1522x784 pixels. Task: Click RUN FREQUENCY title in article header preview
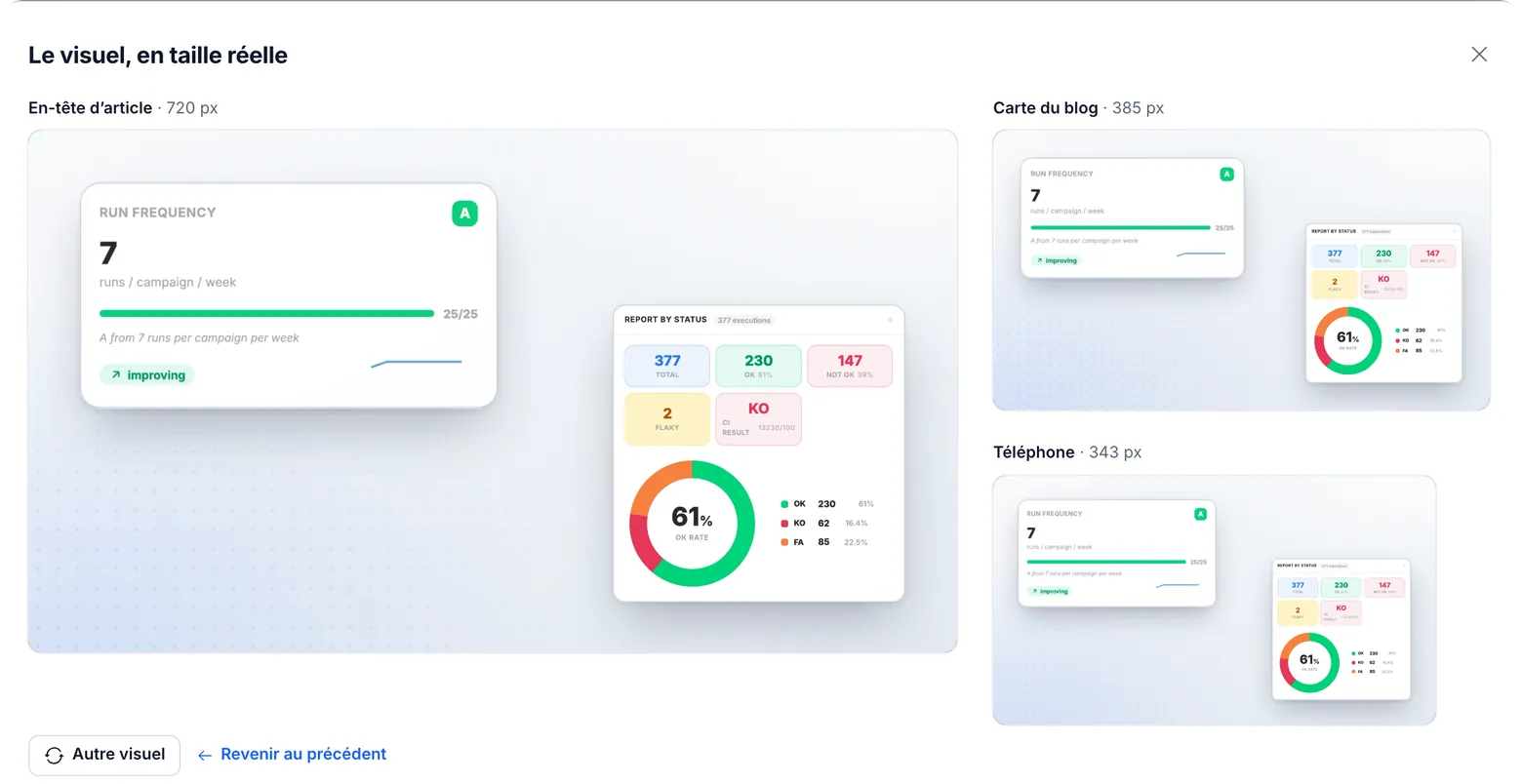tap(158, 213)
